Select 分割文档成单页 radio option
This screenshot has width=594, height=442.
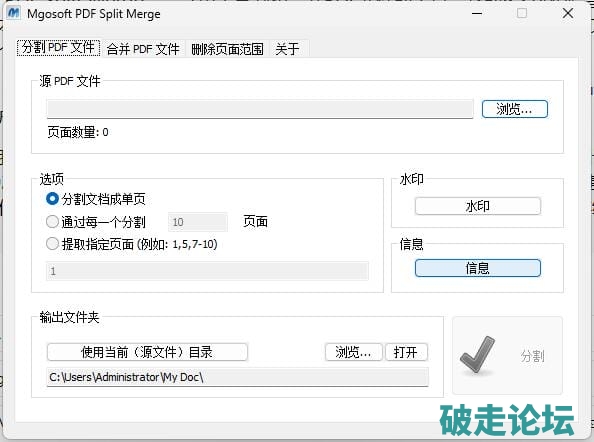tap(52, 199)
